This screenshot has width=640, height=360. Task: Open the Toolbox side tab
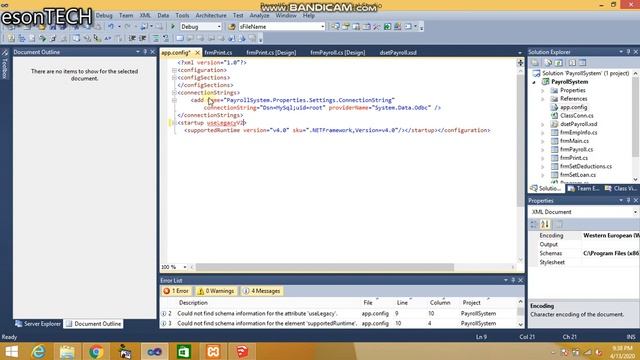[5, 64]
